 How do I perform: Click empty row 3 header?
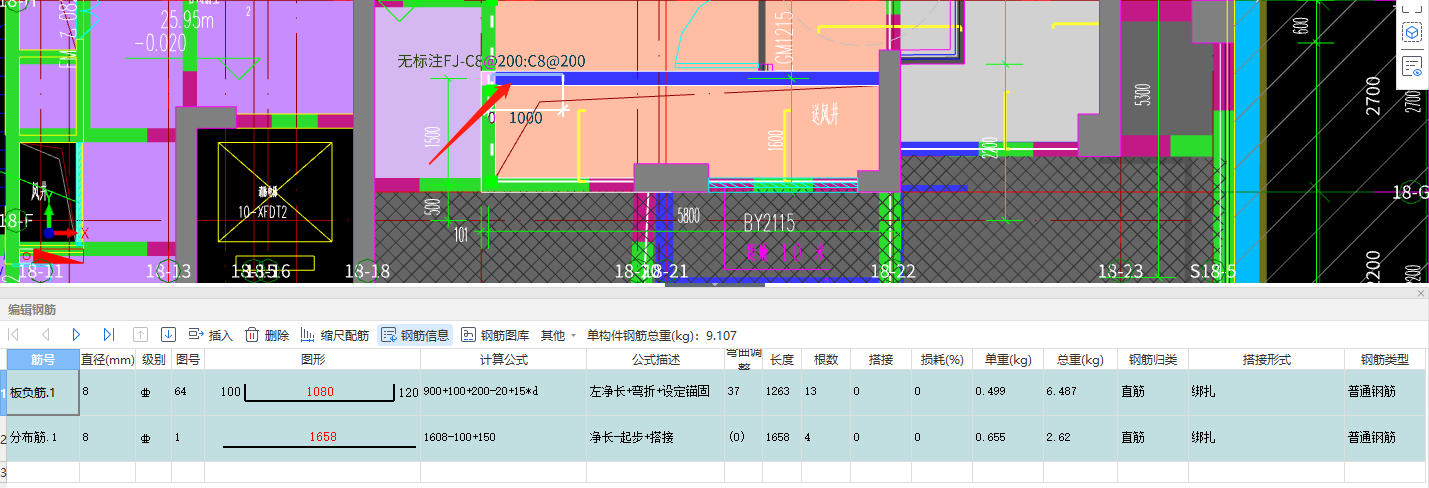(3, 471)
